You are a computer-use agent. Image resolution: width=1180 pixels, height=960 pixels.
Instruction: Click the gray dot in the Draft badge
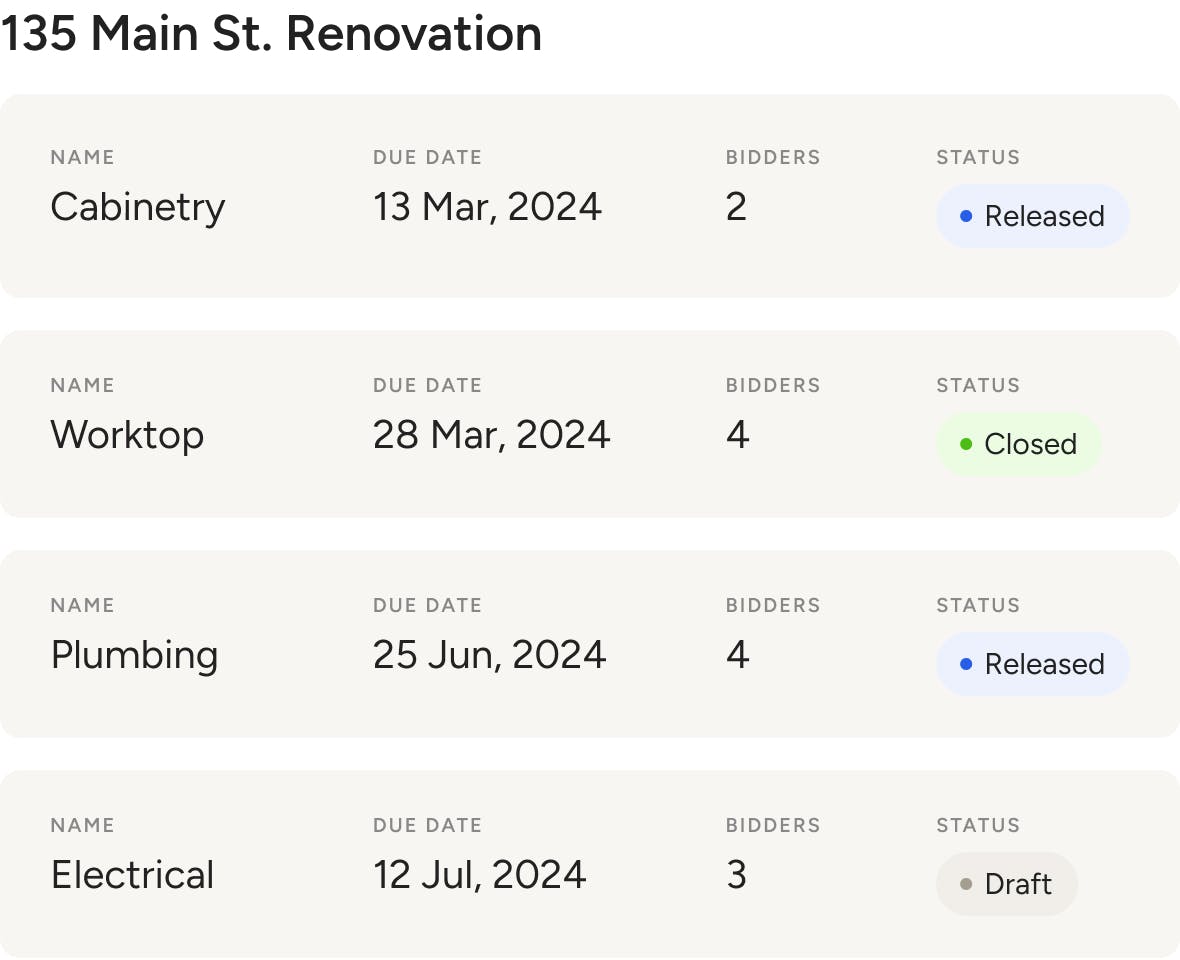point(966,884)
